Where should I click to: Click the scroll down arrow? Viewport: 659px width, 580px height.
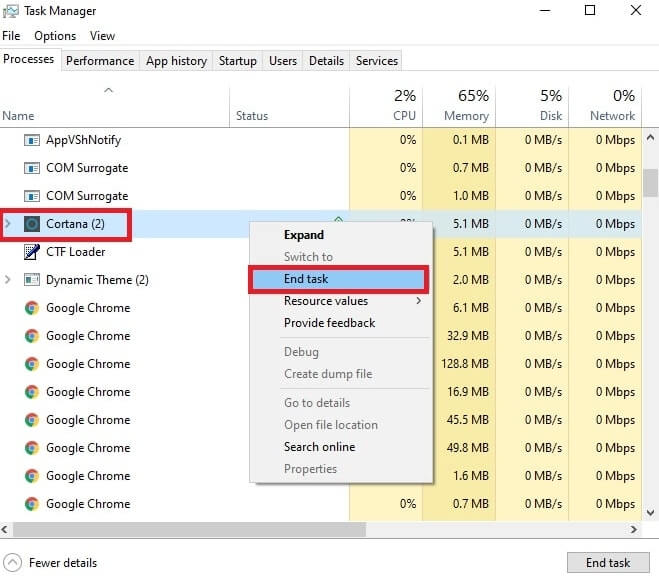point(651,512)
